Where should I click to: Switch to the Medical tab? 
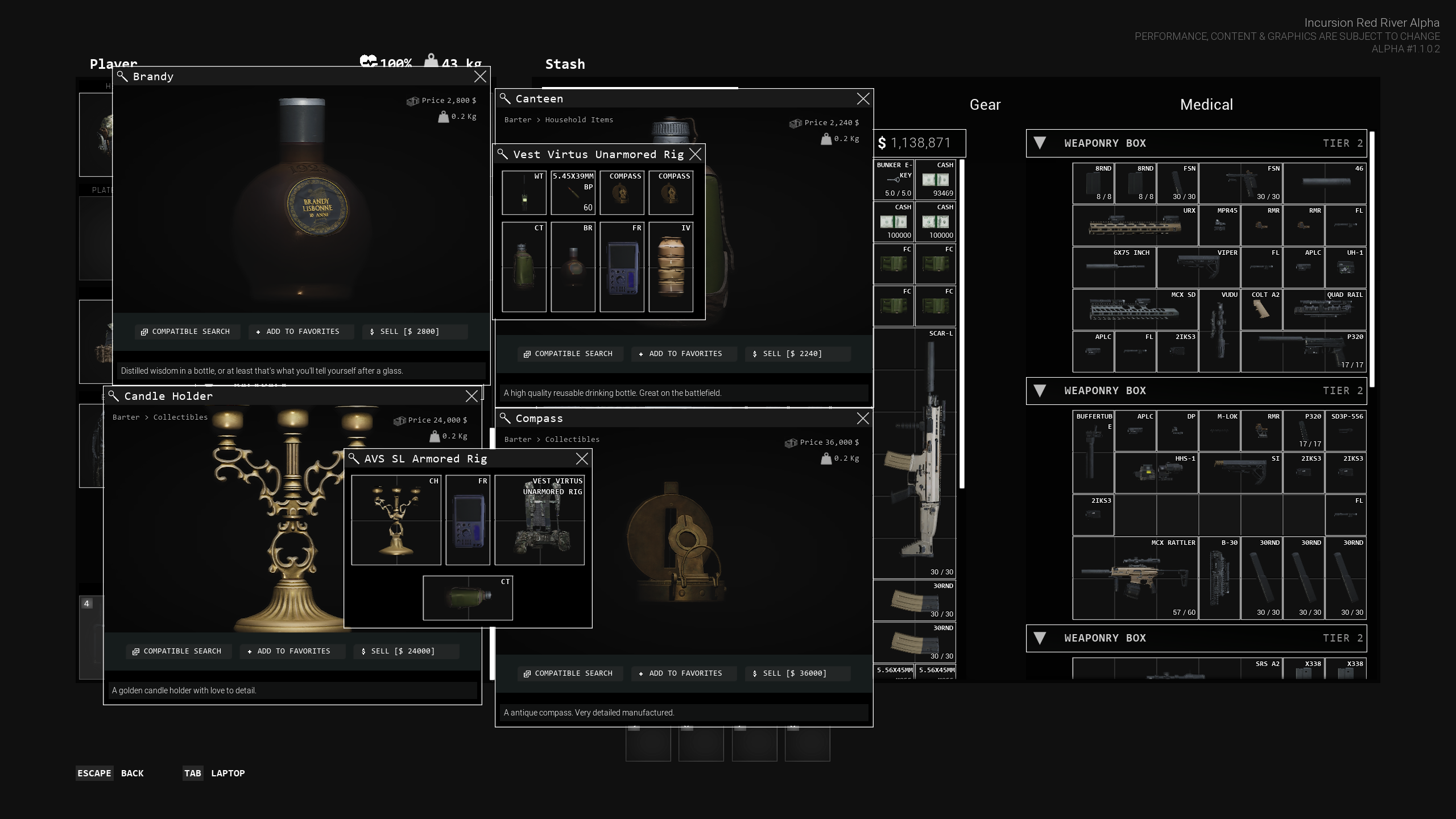[x=1206, y=105]
